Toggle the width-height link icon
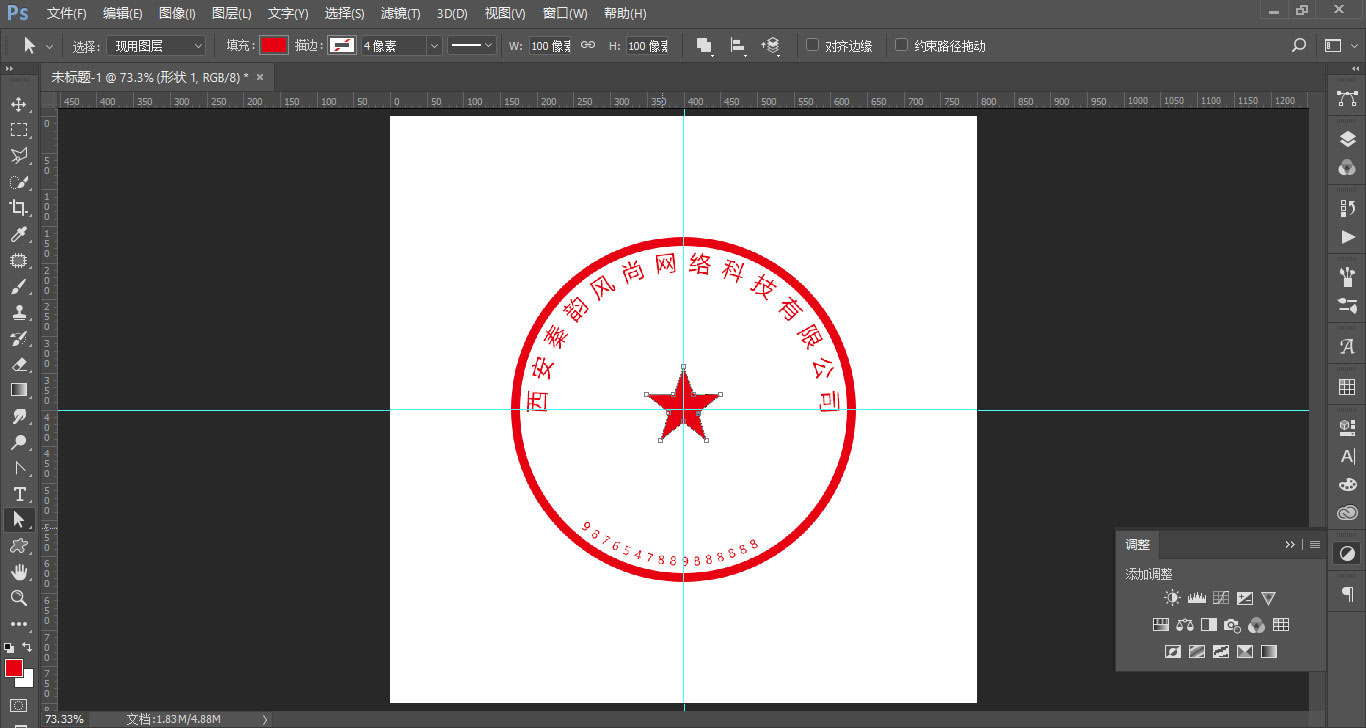 588,45
